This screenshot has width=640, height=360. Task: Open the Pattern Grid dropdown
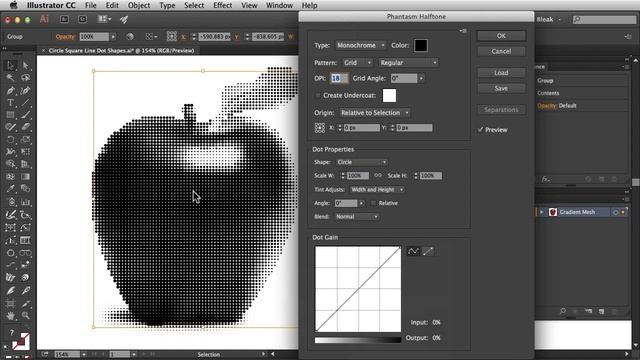[x=357, y=62]
